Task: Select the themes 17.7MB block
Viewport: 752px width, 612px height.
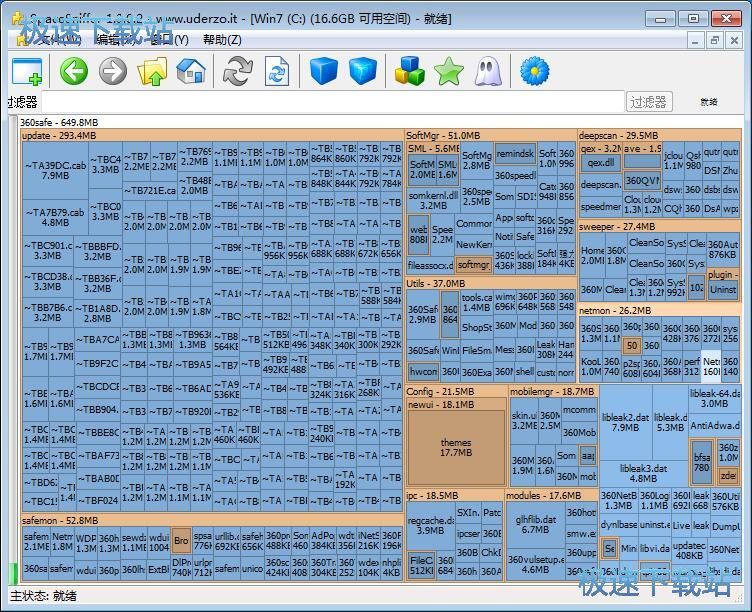Action: tap(456, 447)
